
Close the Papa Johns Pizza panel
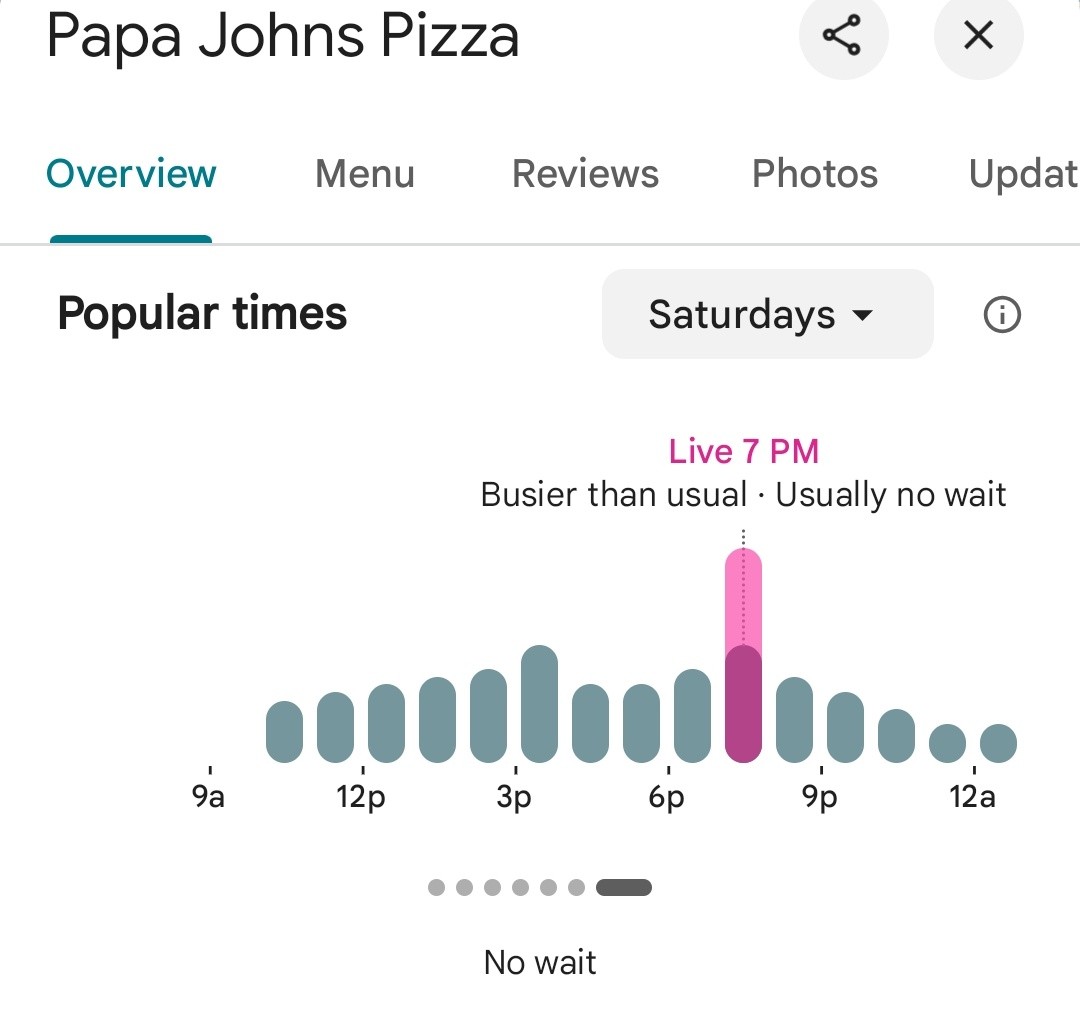click(x=978, y=34)
